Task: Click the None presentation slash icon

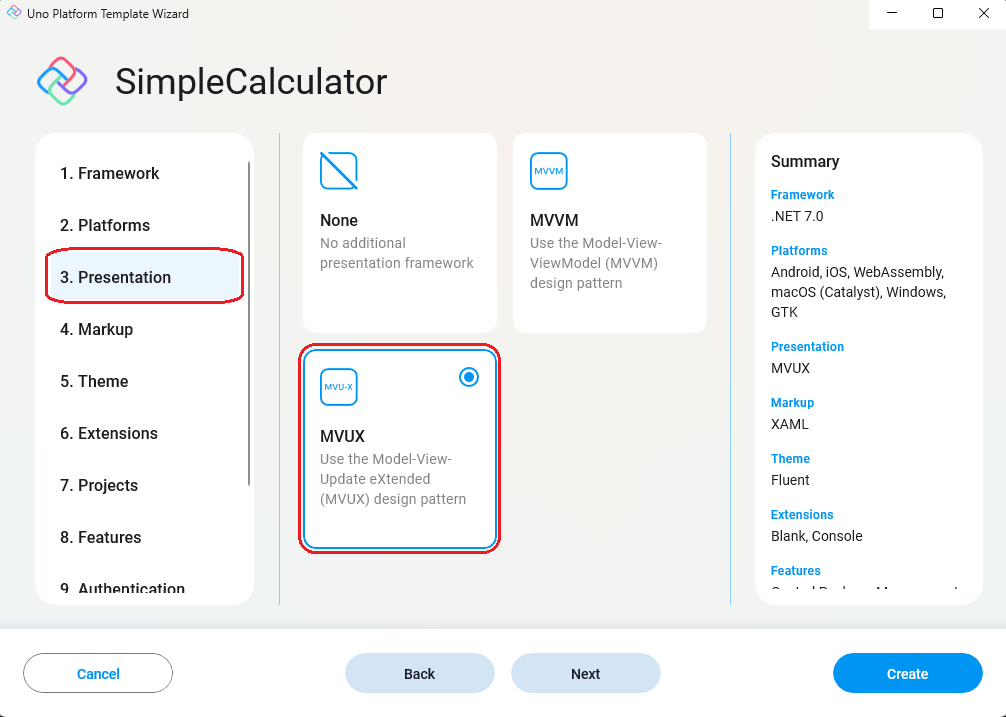Action: 338,170
